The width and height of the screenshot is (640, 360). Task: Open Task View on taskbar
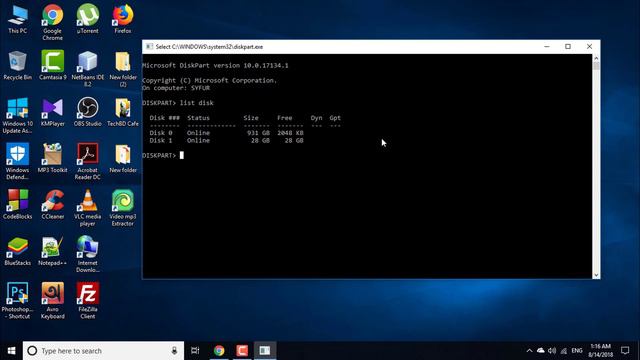[195, 351]
